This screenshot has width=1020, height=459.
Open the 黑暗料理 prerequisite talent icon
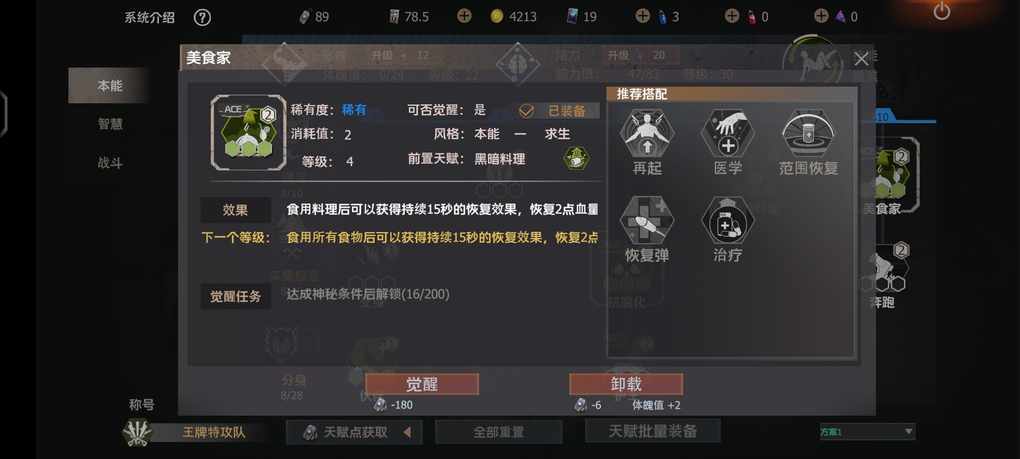pos(576,159)
